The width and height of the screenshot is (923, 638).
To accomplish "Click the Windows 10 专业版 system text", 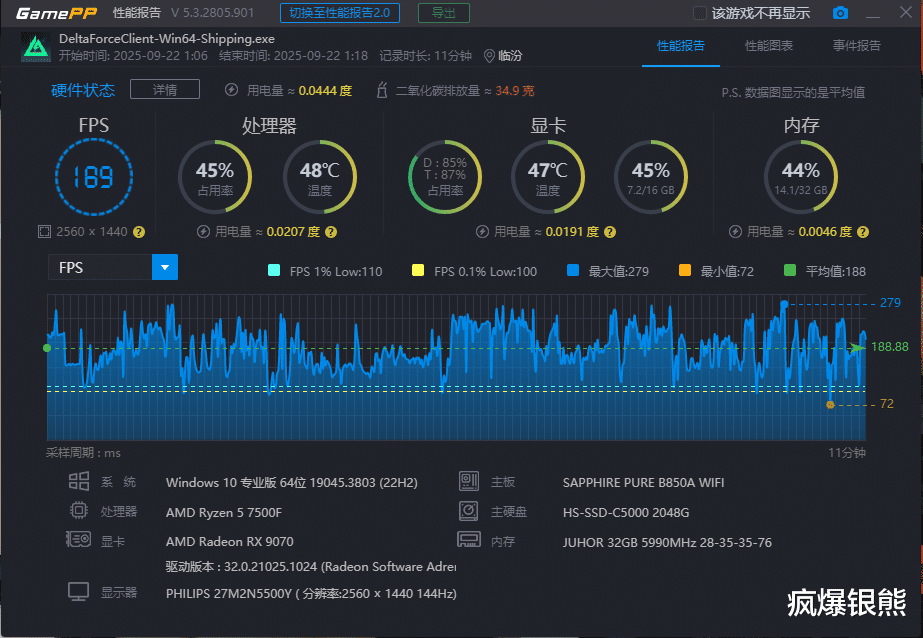I will pyautogui.click(x=292, y=483).
